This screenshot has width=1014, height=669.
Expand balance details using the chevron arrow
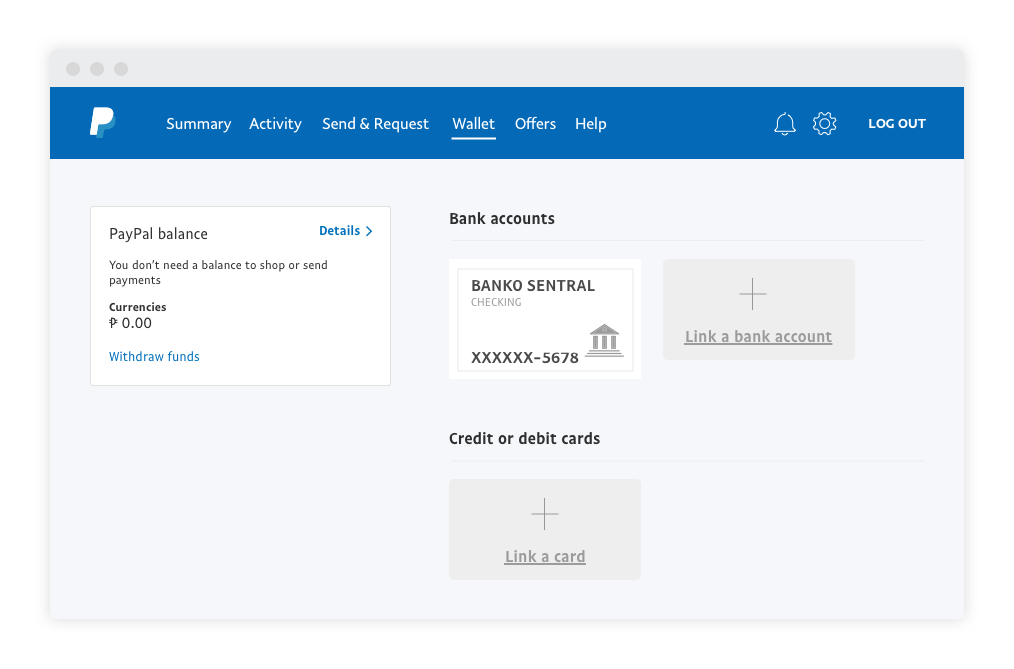click(369, 231)
